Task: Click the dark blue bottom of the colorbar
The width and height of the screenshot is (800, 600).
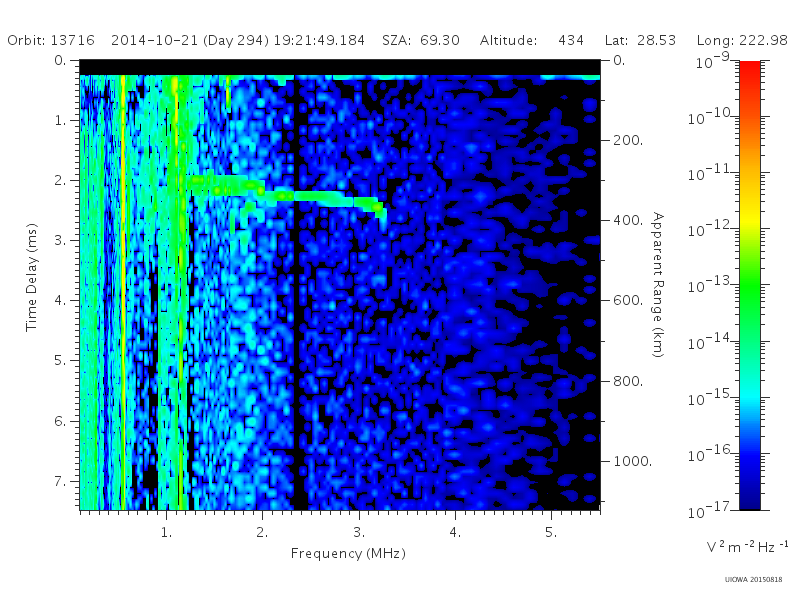Action: tap(750, 500)
